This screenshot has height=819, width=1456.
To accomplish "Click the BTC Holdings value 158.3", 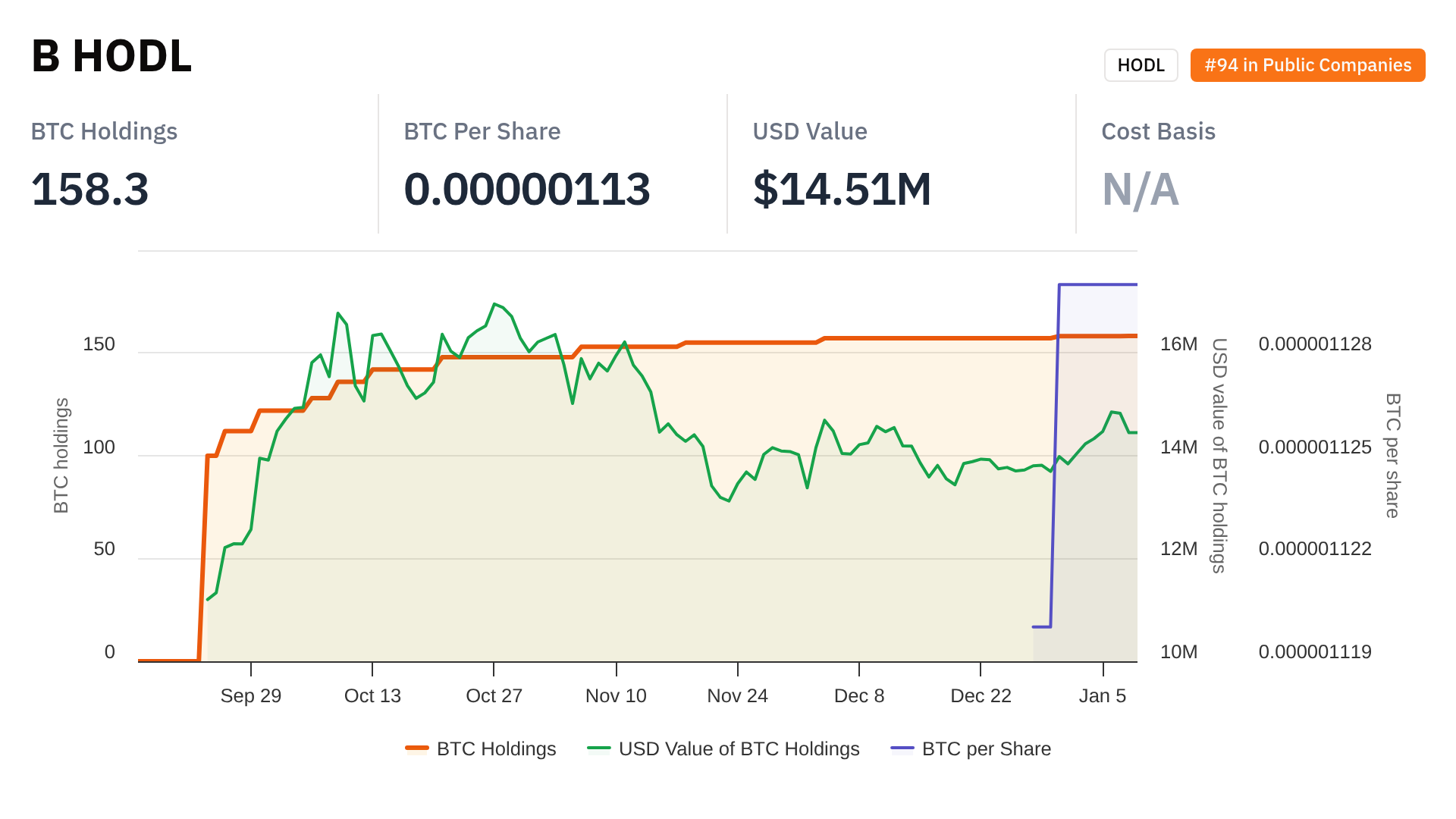I will pyautogui.click(x=89, y=189).
